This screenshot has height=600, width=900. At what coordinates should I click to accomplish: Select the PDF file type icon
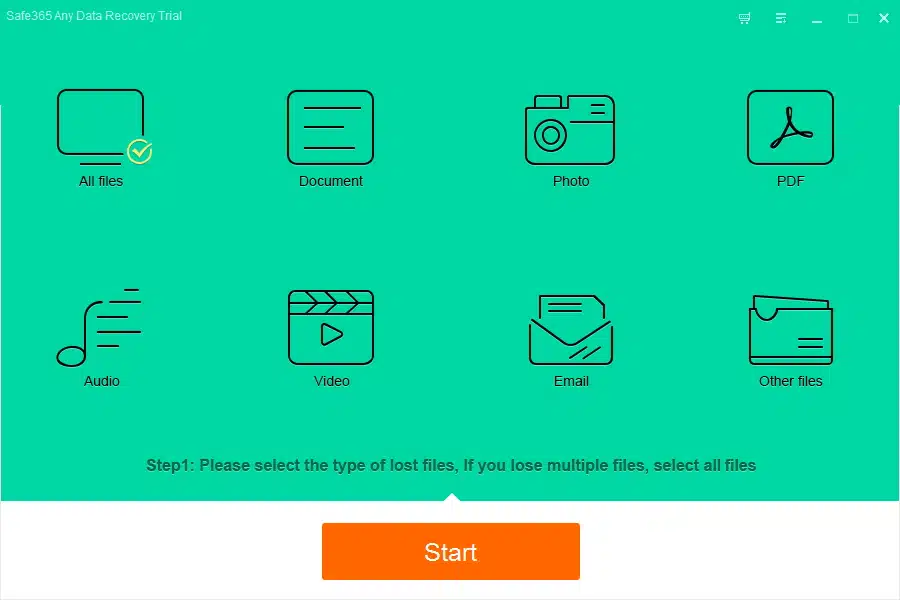click(790, 127)
